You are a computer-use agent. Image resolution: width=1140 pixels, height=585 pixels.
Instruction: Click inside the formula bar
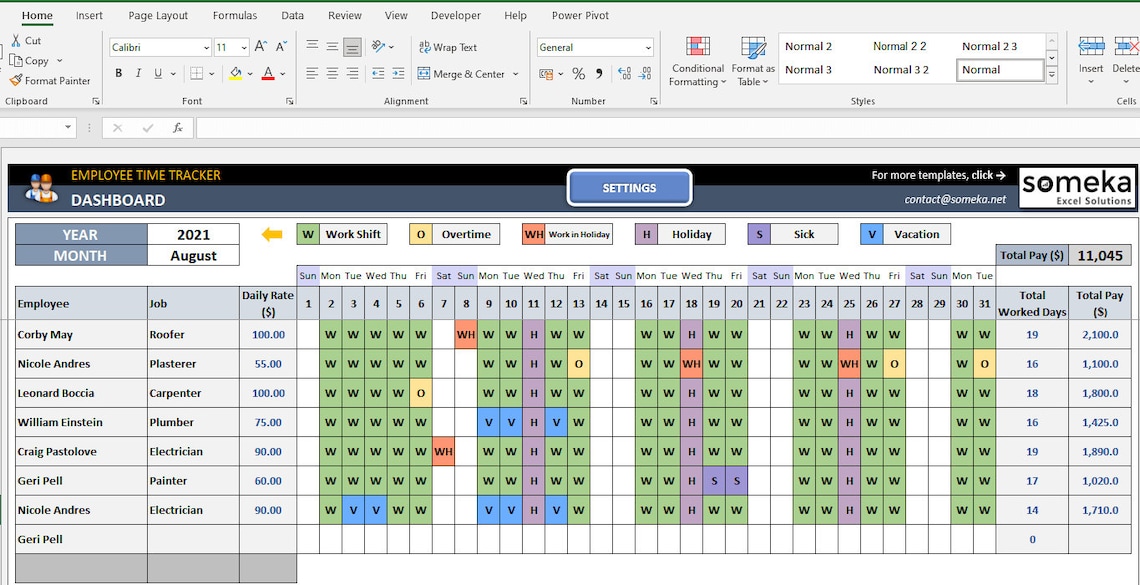400,127
